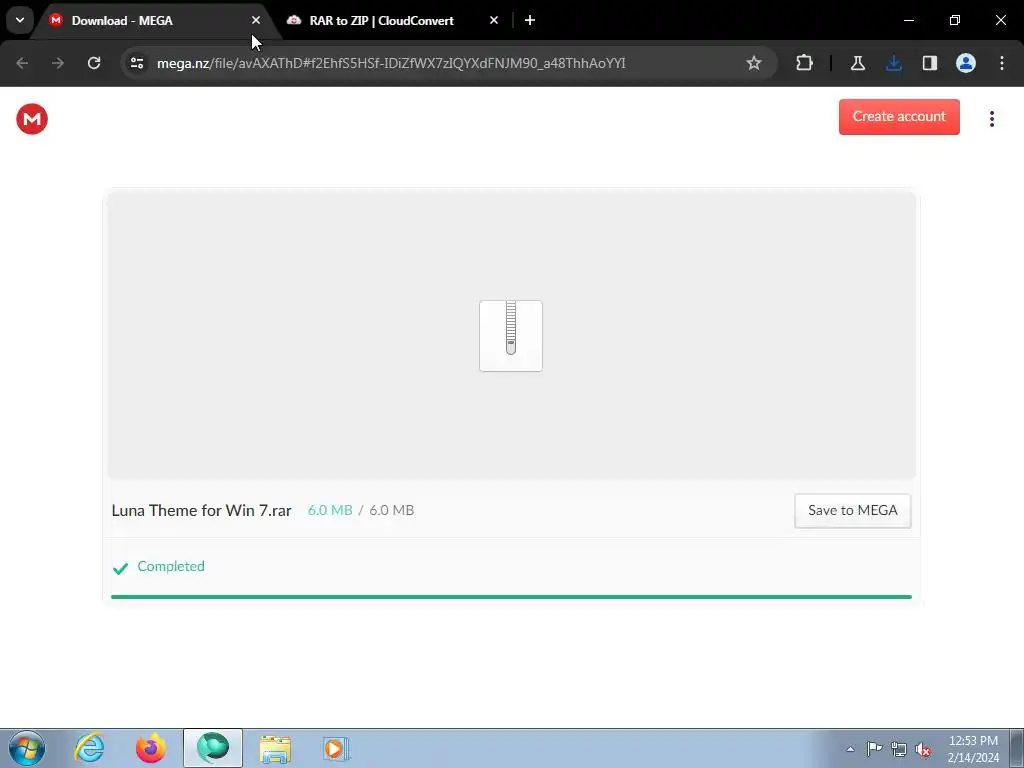Show hidden system tray icons
The height and width of the screenshot is (768, 1024).
pos(850,749)
